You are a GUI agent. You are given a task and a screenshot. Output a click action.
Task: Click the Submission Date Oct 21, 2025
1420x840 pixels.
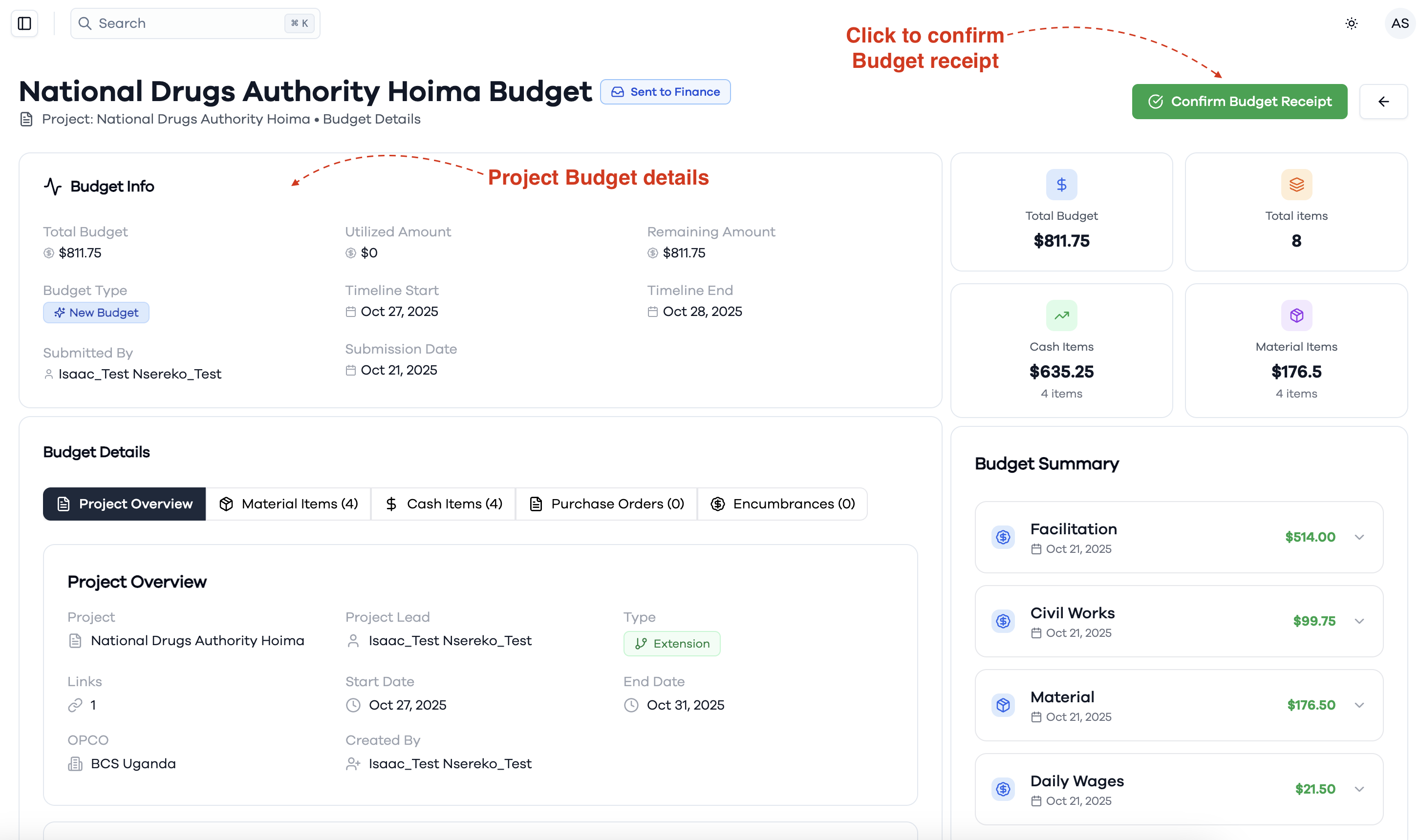click(x=399, y=370)
